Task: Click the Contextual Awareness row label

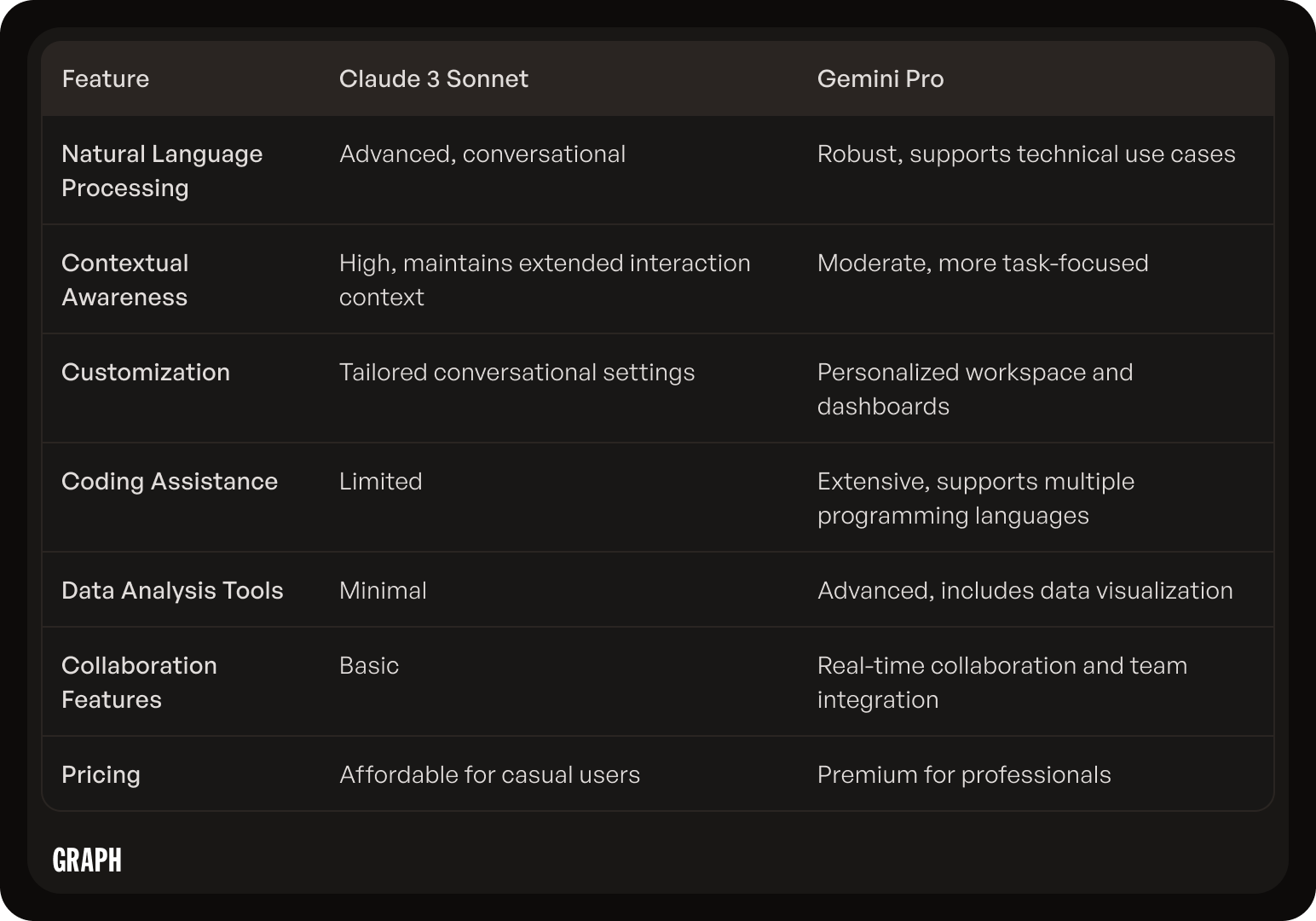Action: pos(125,280)
